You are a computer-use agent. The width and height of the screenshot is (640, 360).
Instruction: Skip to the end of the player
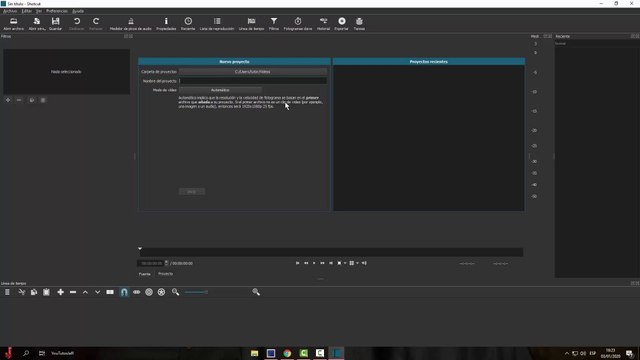tap(331, 263)
